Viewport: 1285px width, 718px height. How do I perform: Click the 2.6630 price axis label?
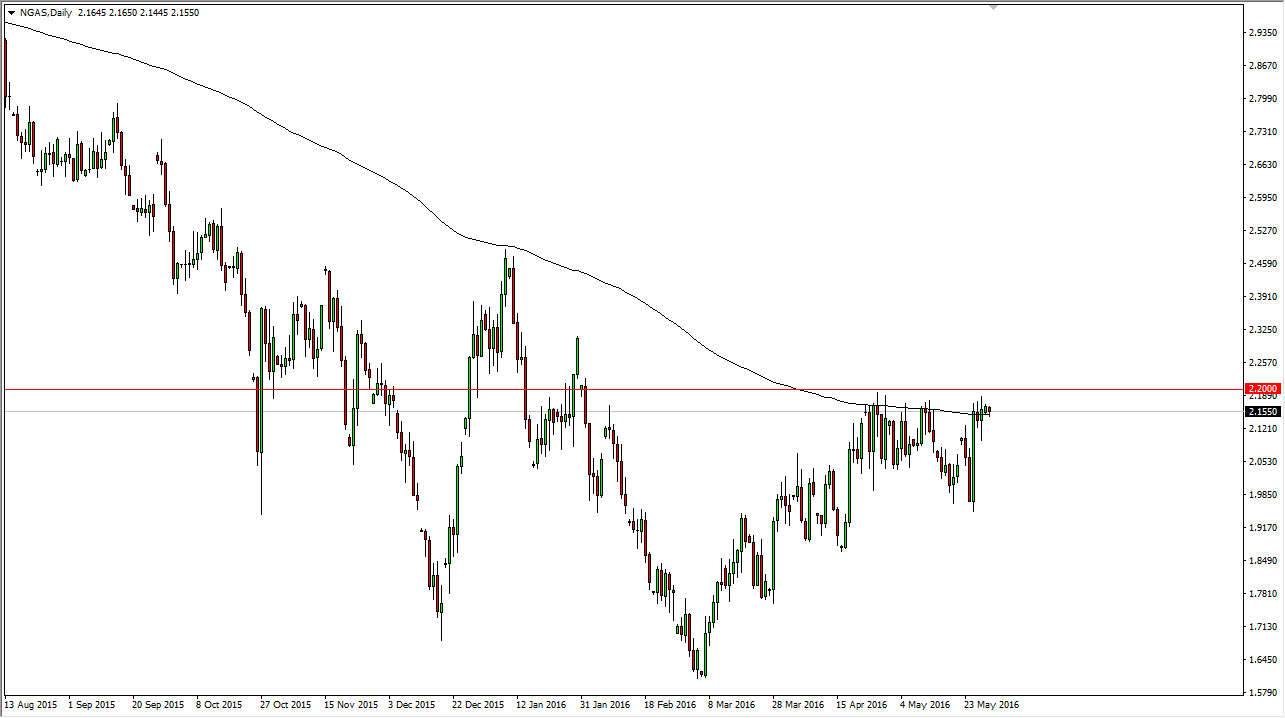click(x=1262, y=164)
